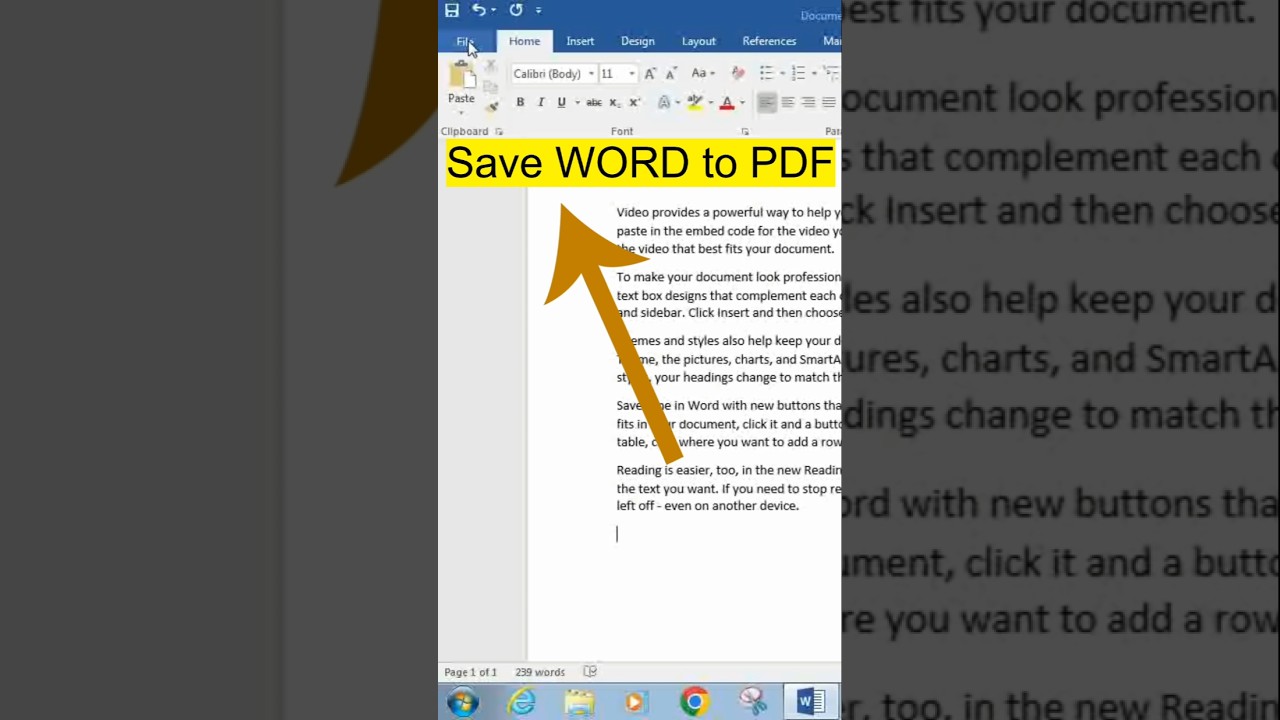1280x720 pixels.
Task: Click the Cut scissors icon
Action: (x=490, y=66)
